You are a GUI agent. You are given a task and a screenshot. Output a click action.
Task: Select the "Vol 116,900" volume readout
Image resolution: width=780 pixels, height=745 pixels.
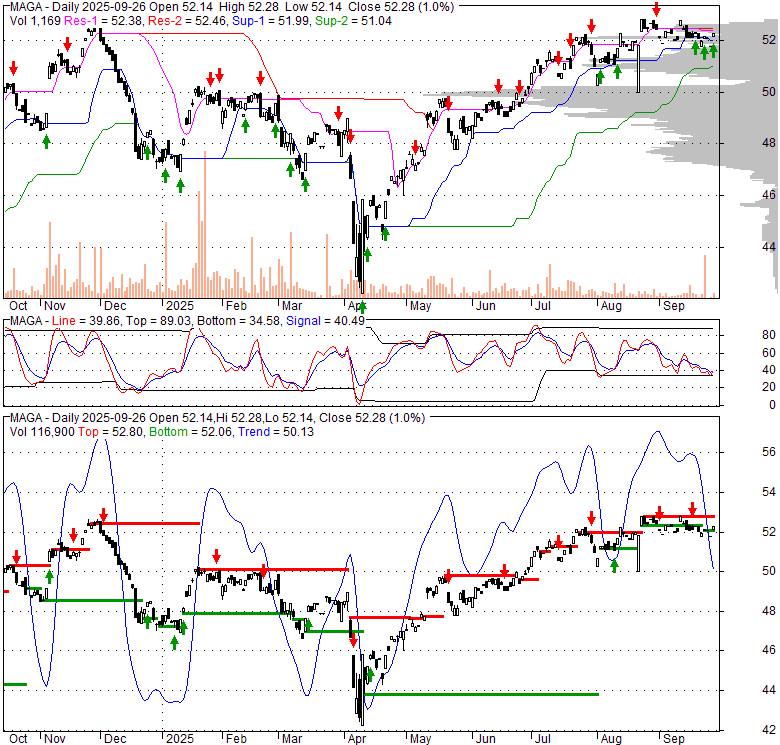click(x=42, y=432)
